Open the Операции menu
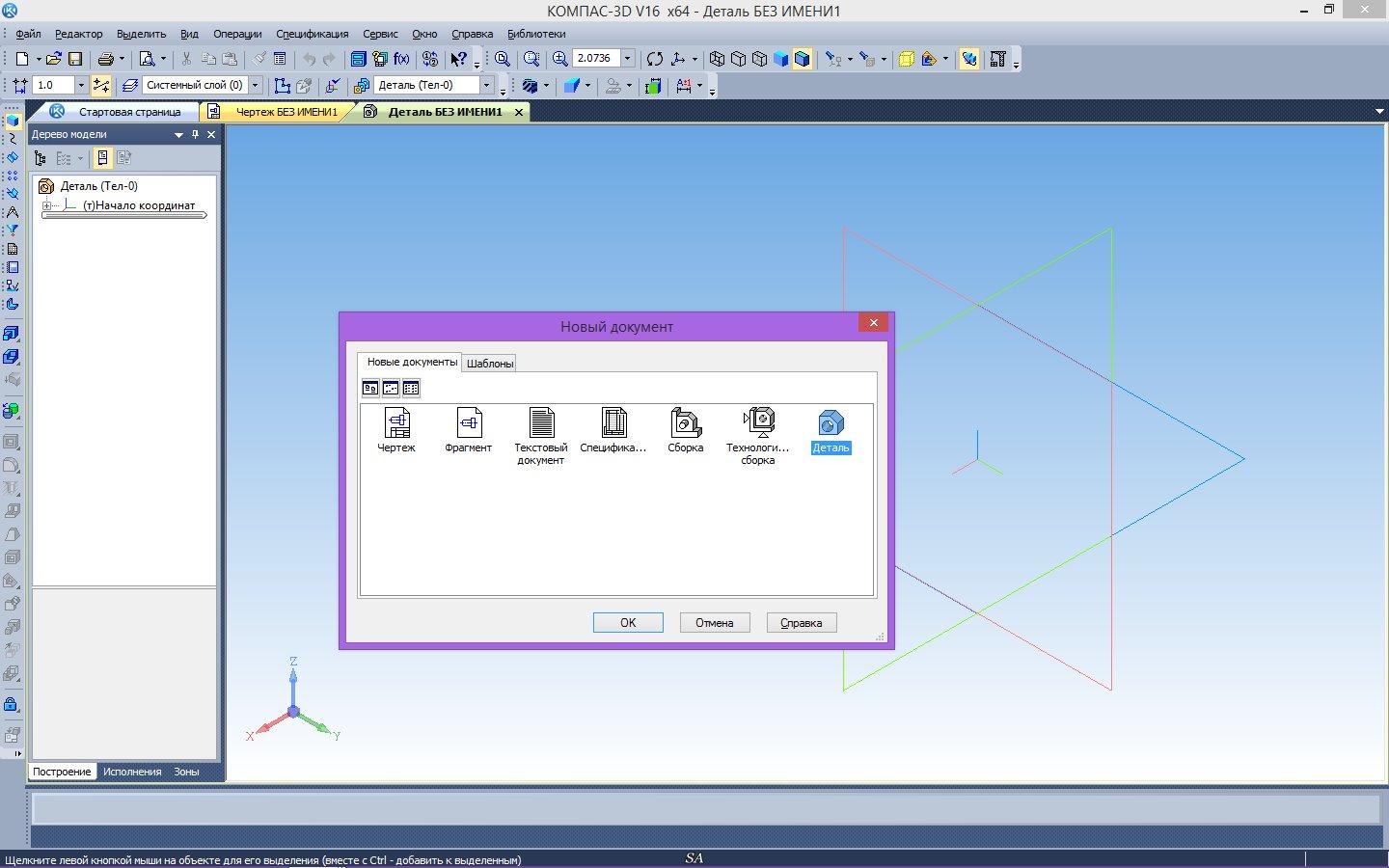Image resolution: width=1389 pixels, height=868 pixels. point(237,34)
